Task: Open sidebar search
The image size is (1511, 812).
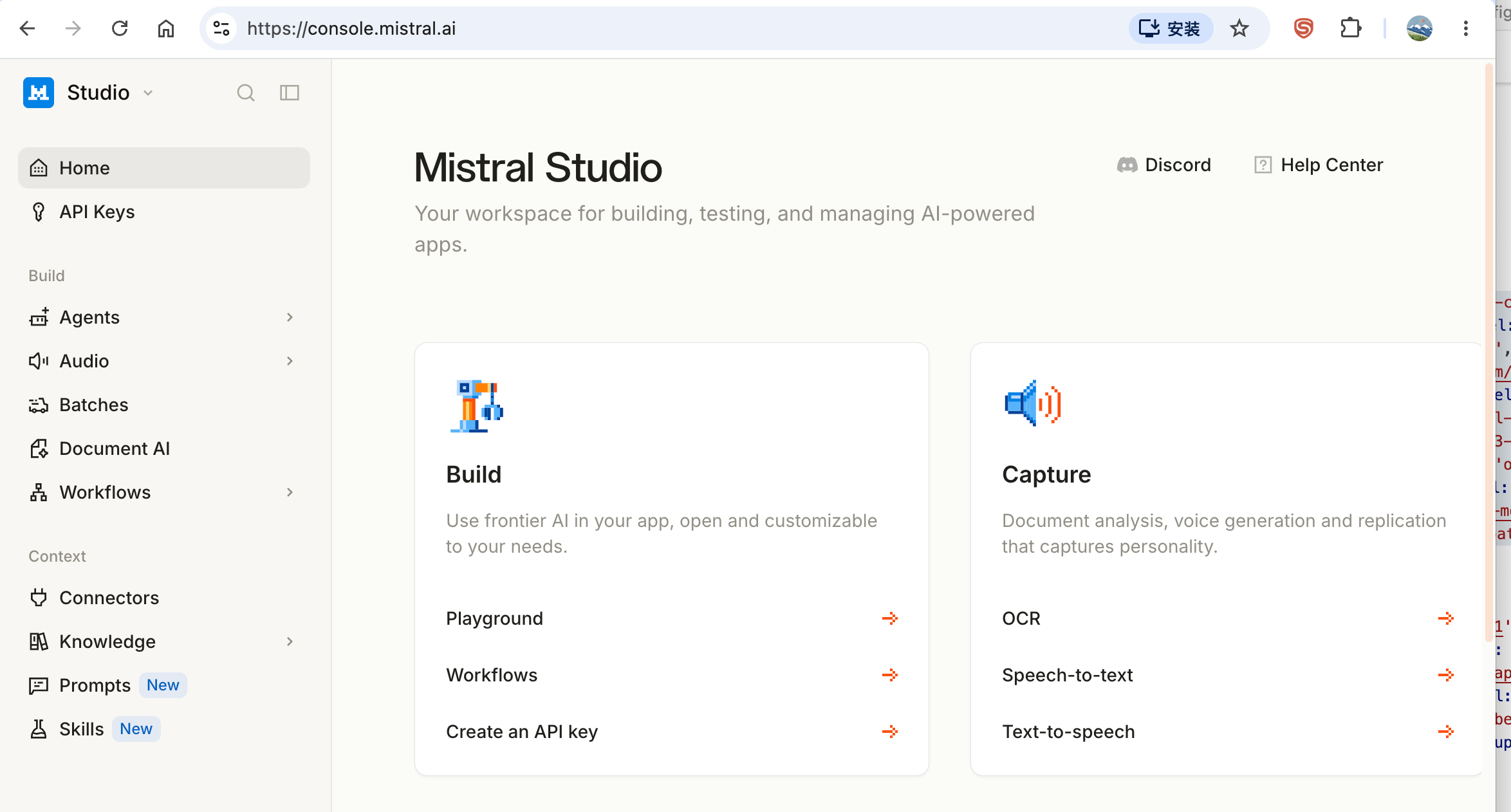Action: pos(246,93)
